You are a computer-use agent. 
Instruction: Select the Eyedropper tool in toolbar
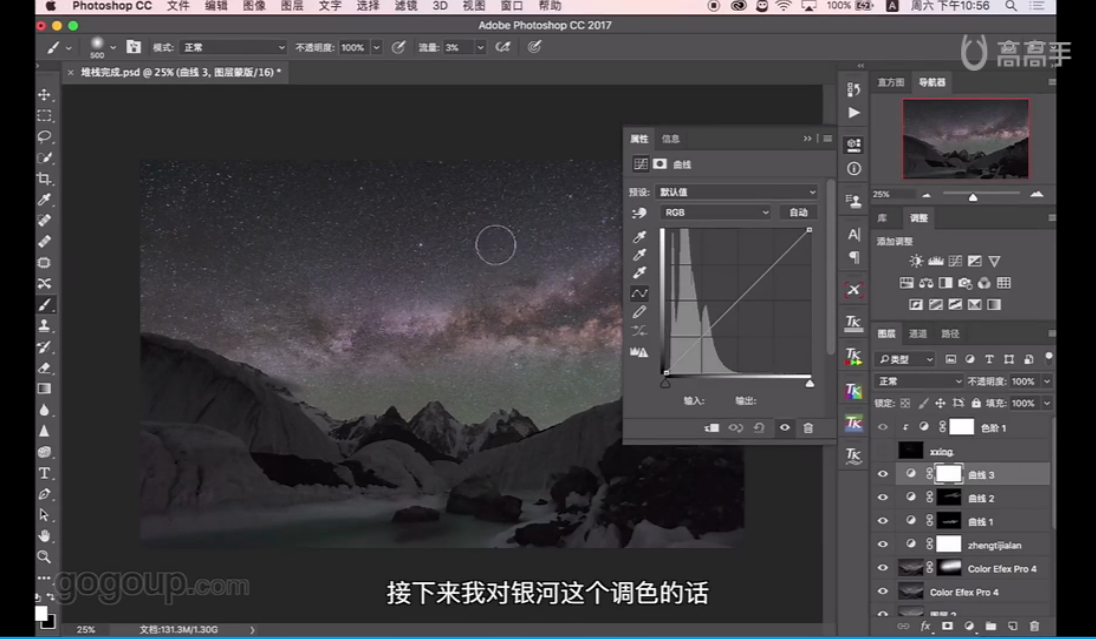click(44, 199)
